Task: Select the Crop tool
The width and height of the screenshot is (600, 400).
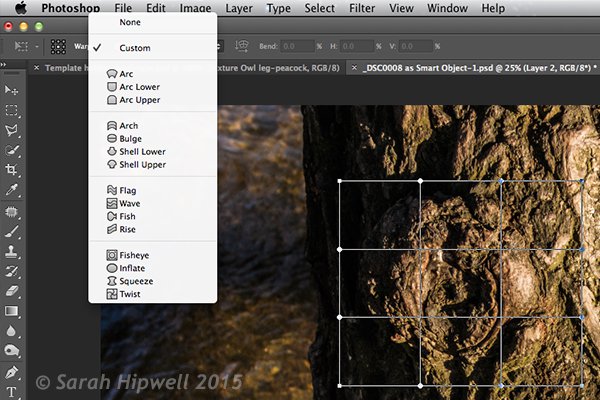Action: pyautogui.click(x=13, y=170)
